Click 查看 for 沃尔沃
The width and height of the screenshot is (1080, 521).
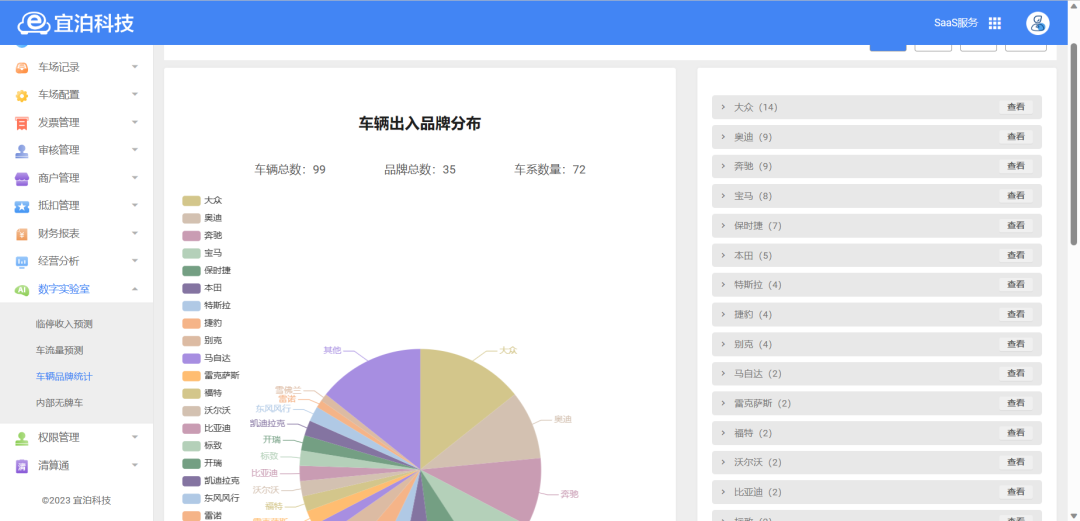coord(1016,462)
